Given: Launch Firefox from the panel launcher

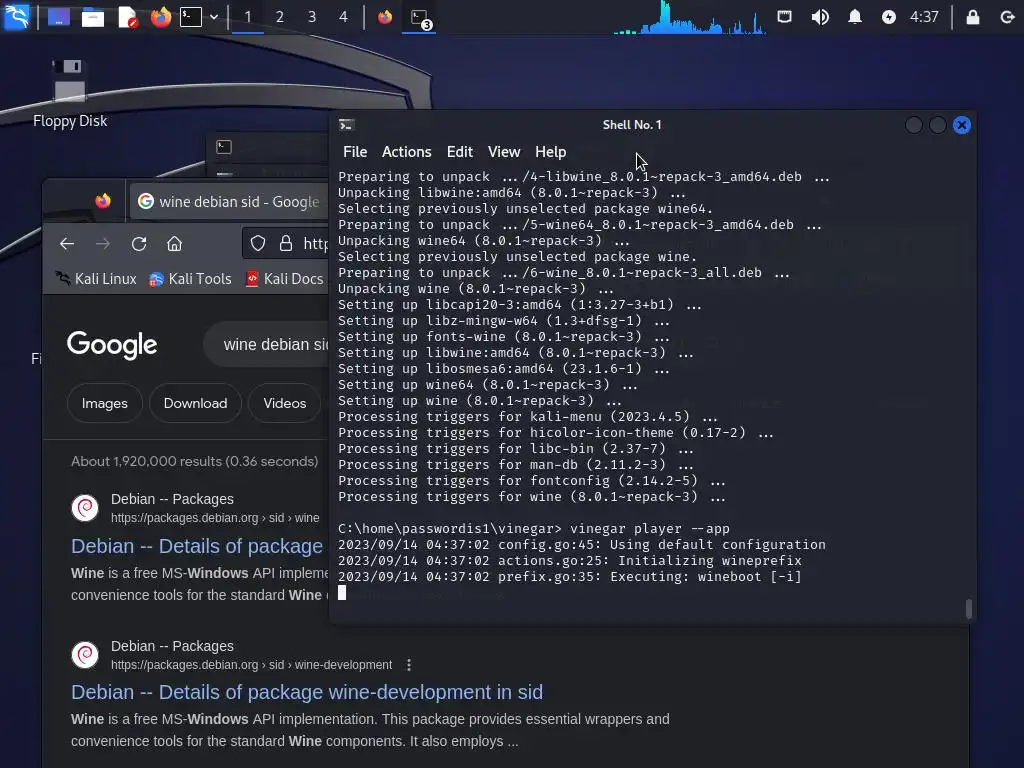Looking at the screenshot, I should [x=160, y=16].
